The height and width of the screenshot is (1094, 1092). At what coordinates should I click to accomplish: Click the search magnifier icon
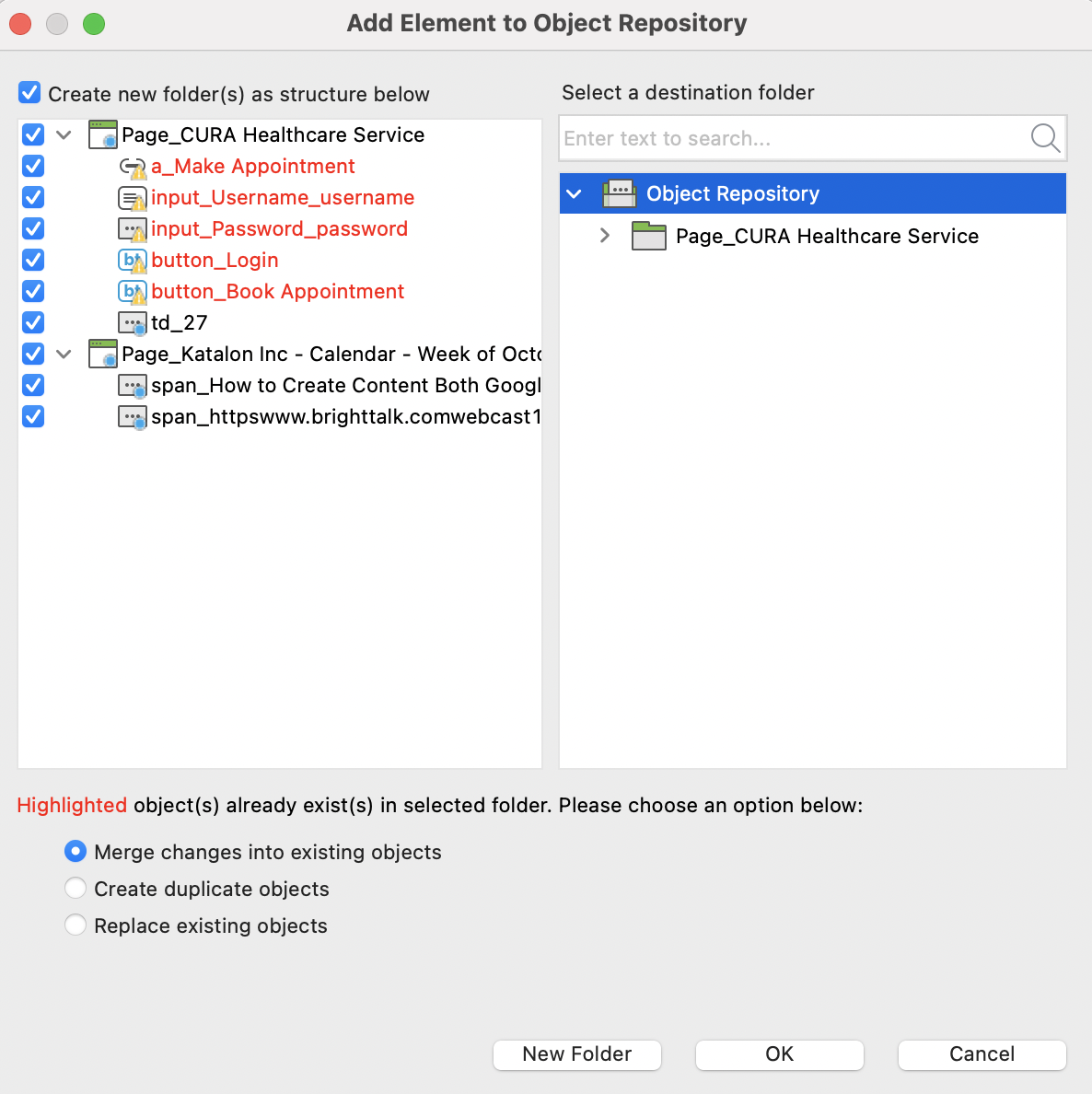[1044, 138]
